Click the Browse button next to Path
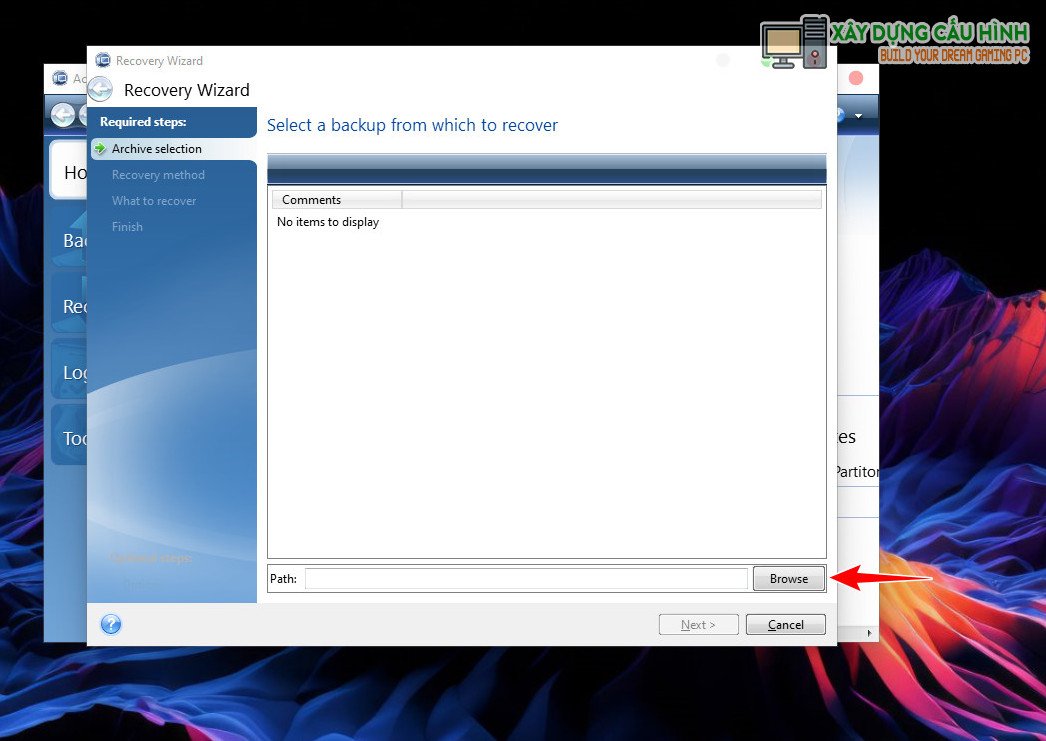1046x741 pixels. (x=789, y=579)
